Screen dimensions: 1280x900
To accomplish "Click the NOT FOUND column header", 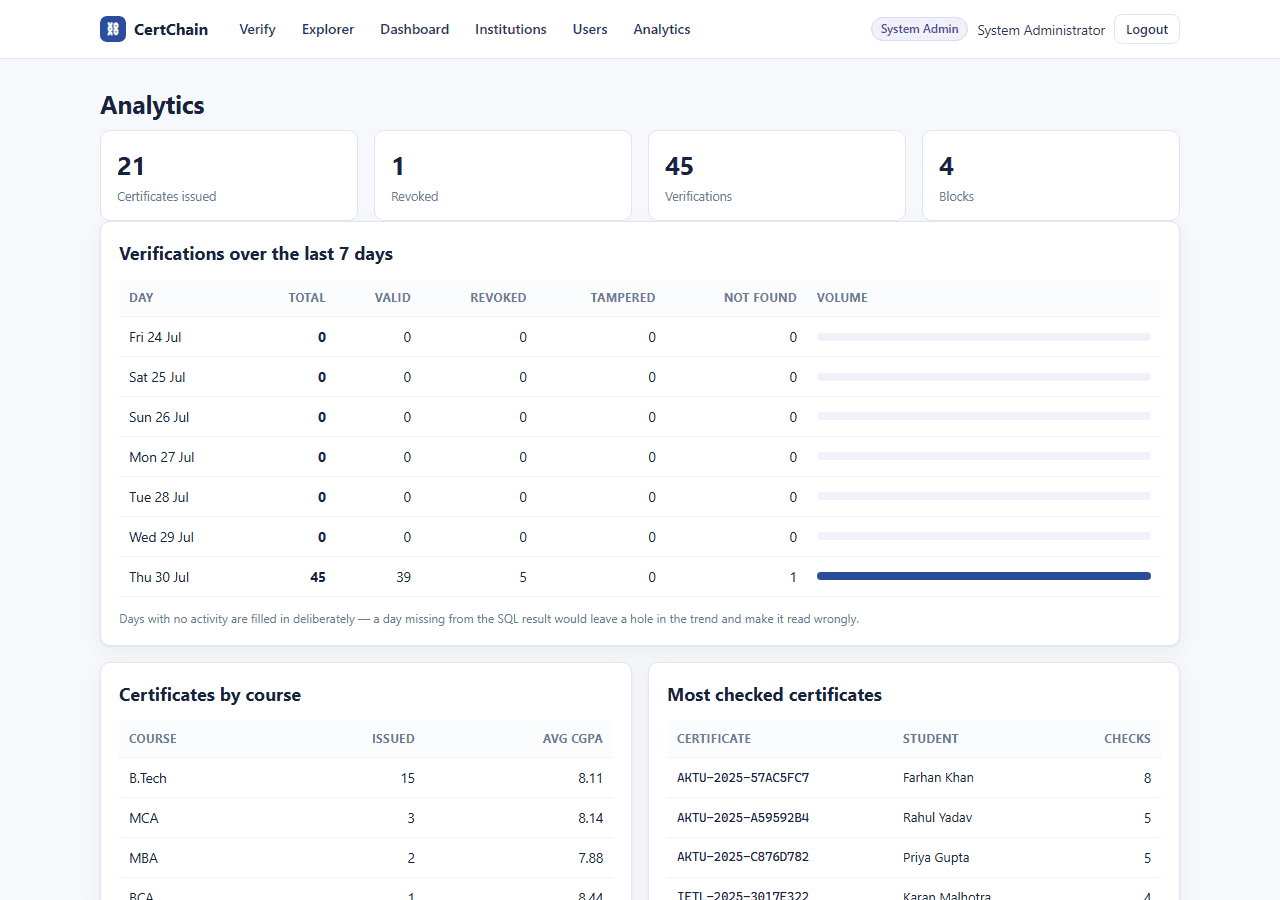I will [x=760, y=298].
